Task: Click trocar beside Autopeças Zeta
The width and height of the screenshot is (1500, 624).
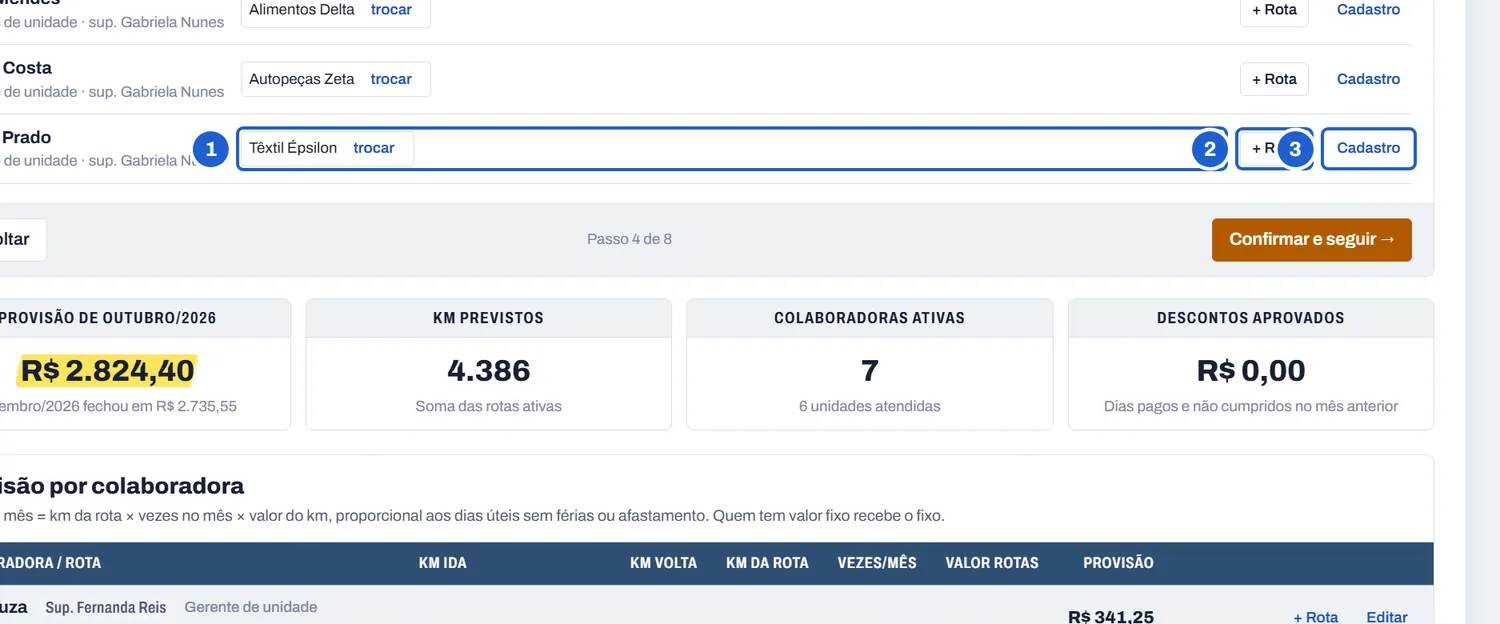Action: [x=391, y=79]
